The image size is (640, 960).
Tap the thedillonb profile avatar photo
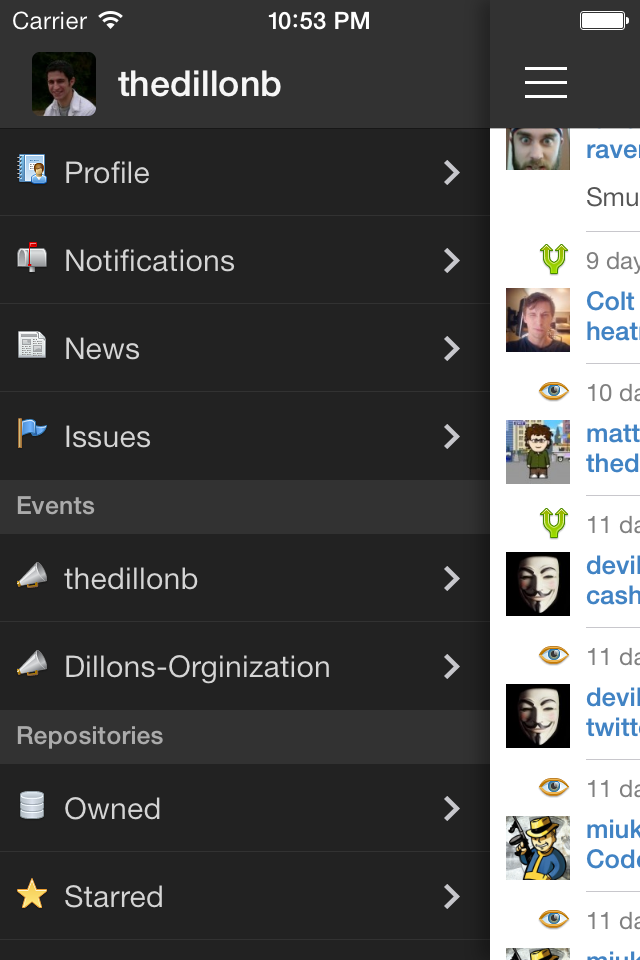coord(64,84)
